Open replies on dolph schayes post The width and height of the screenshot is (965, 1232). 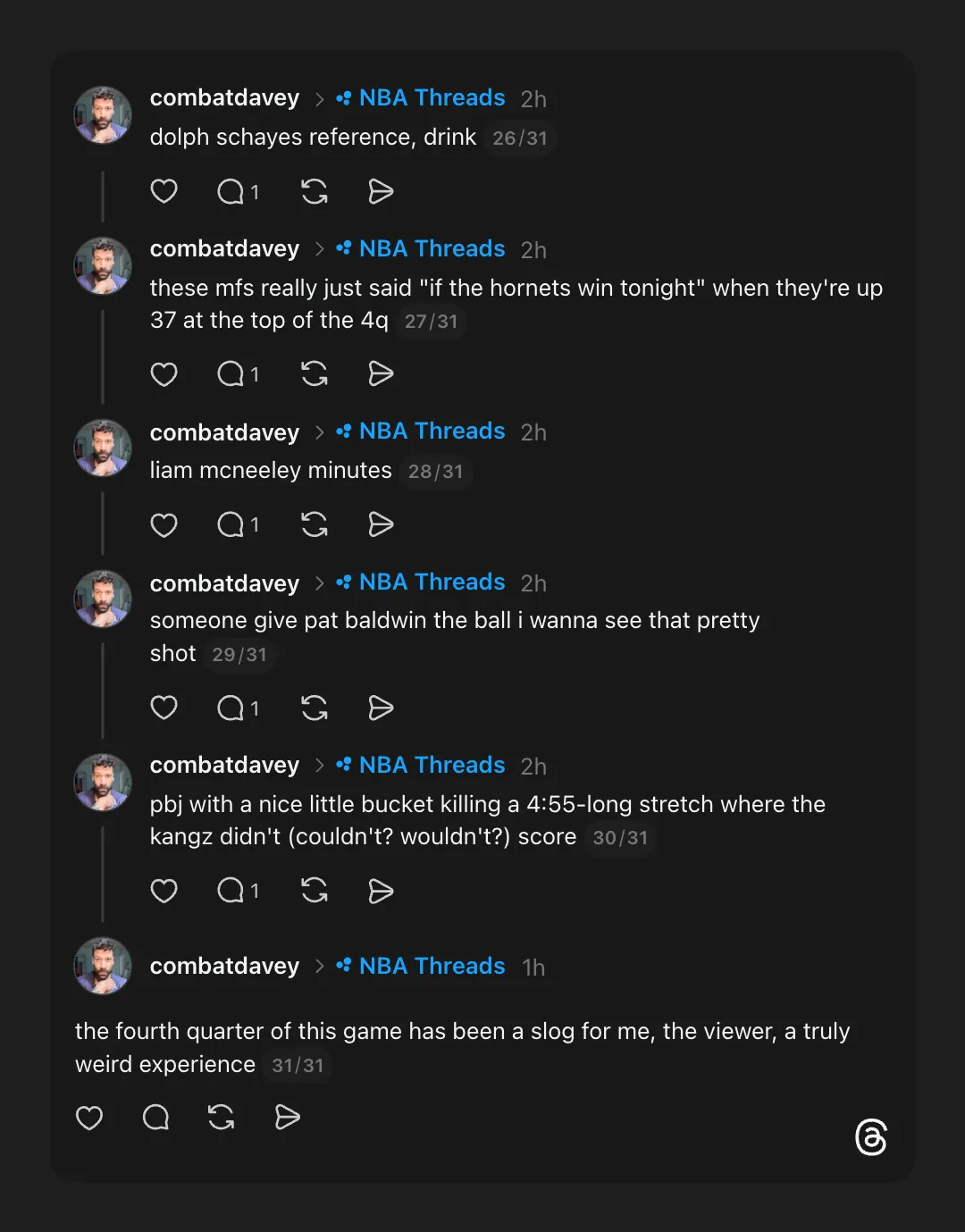231,191
